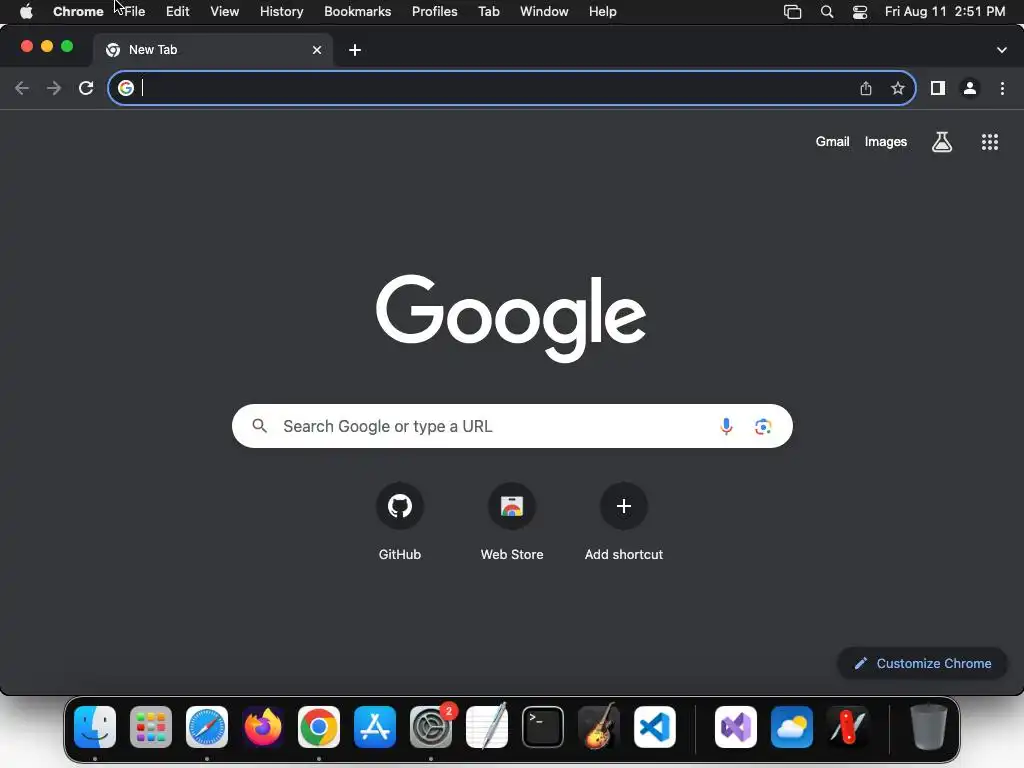Launch Firefox from the Dock
The image size is (1024, 768).
(x=263, y=727)
